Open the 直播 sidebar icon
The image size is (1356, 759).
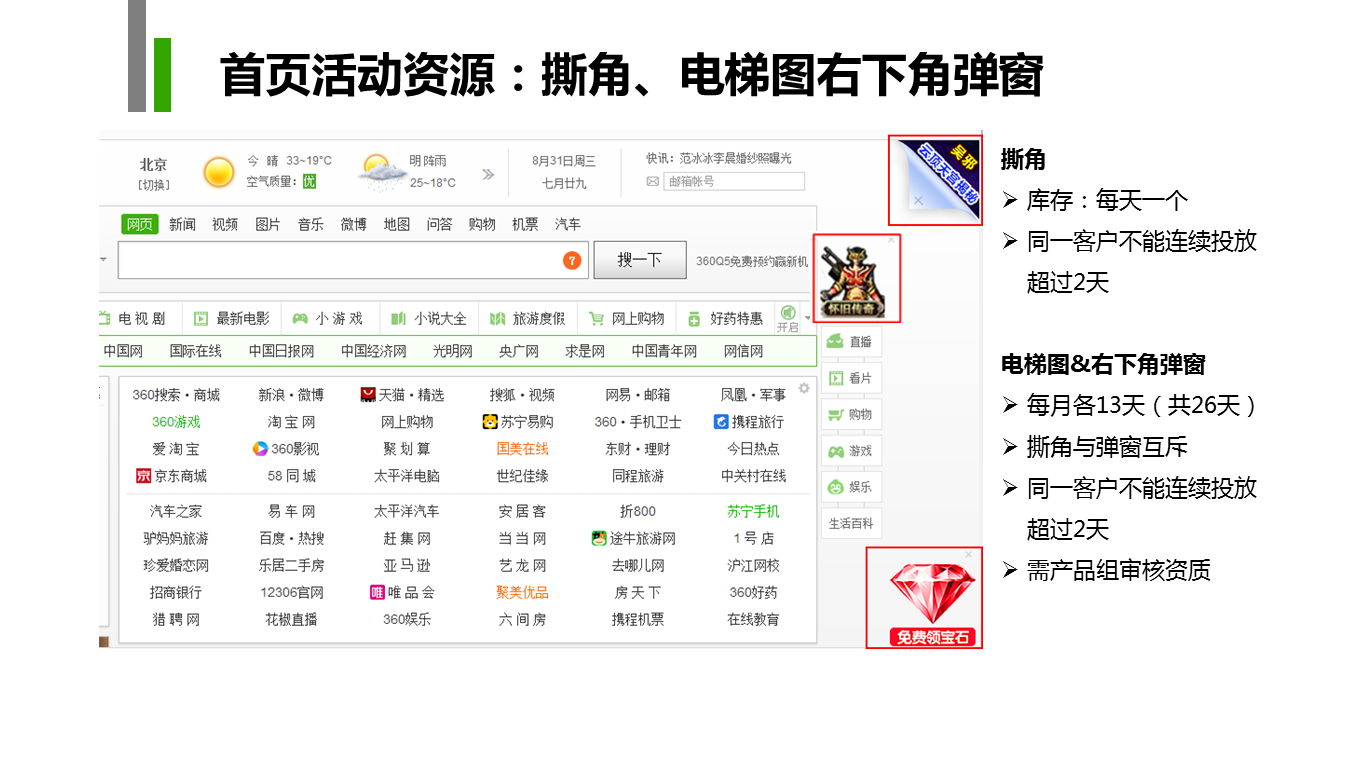(x=836, y=342)
